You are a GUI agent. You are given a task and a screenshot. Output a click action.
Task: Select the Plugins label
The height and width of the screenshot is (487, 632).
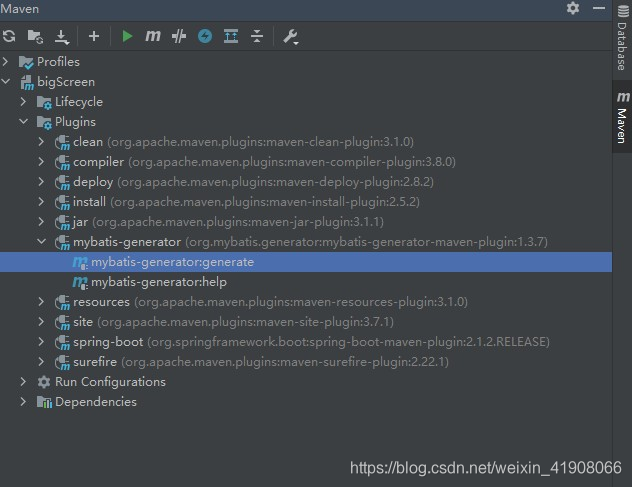pos(75,122)
